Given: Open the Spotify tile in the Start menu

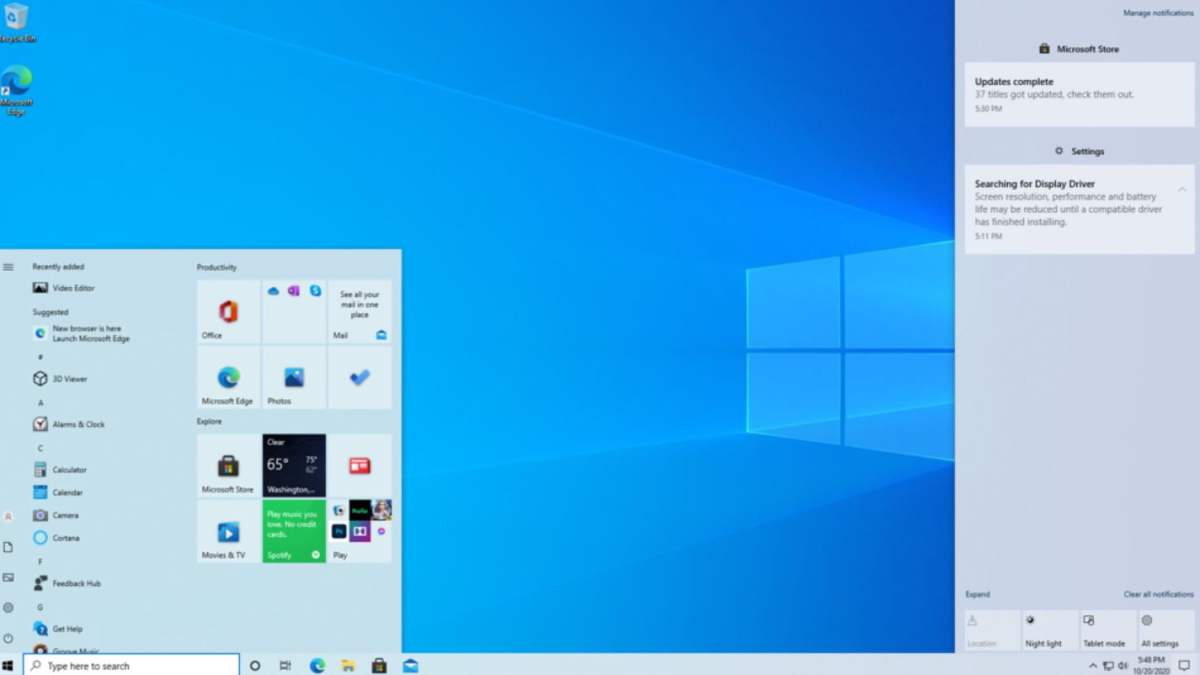Looking at the screenshot, I should 293,531.
